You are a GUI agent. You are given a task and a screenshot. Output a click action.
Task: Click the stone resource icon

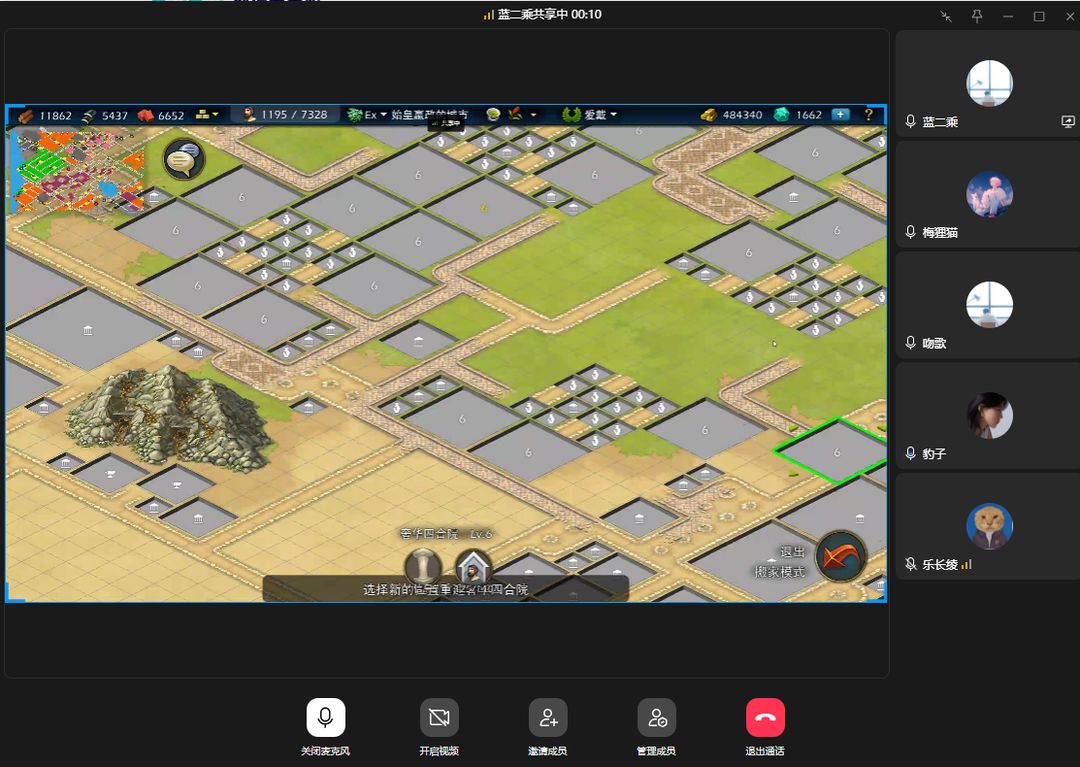tap(90, 115)
